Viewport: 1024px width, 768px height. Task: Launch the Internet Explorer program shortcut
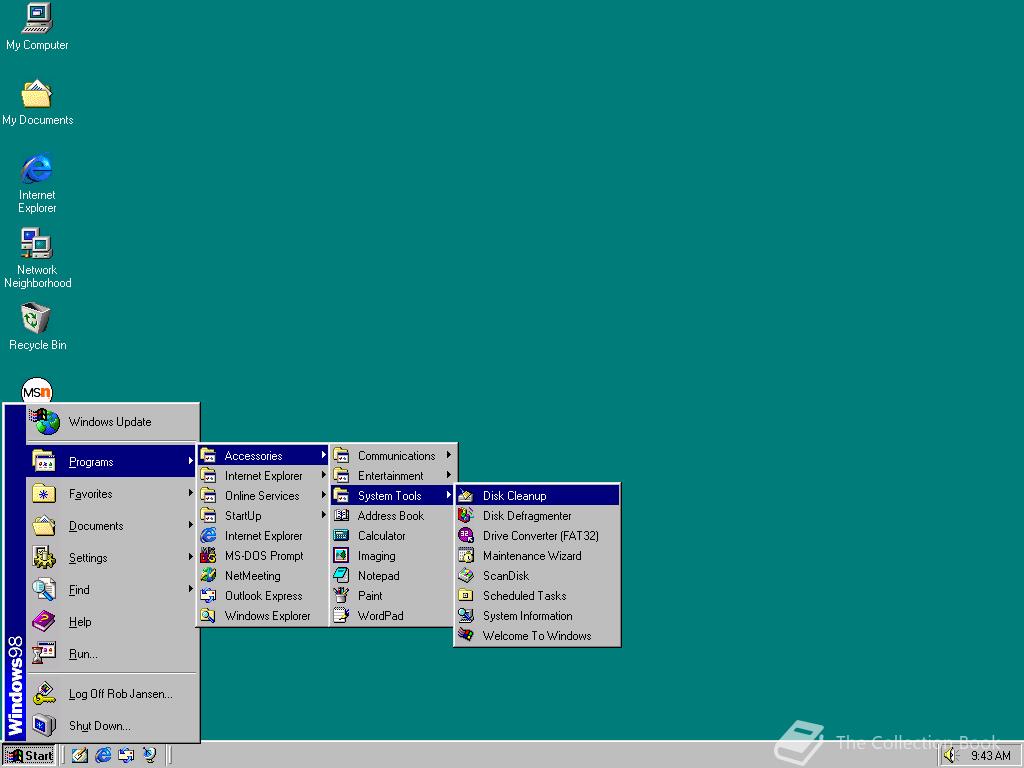263,536
